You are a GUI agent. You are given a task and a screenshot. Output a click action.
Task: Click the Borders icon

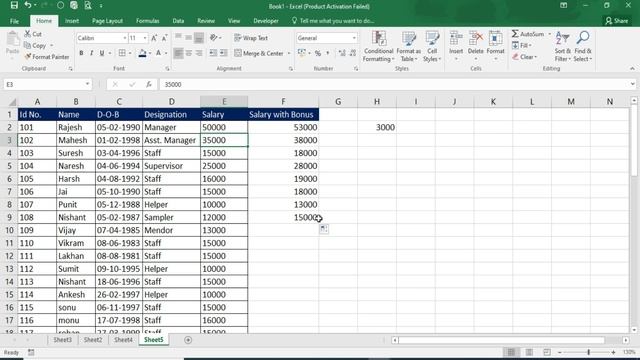122,53
